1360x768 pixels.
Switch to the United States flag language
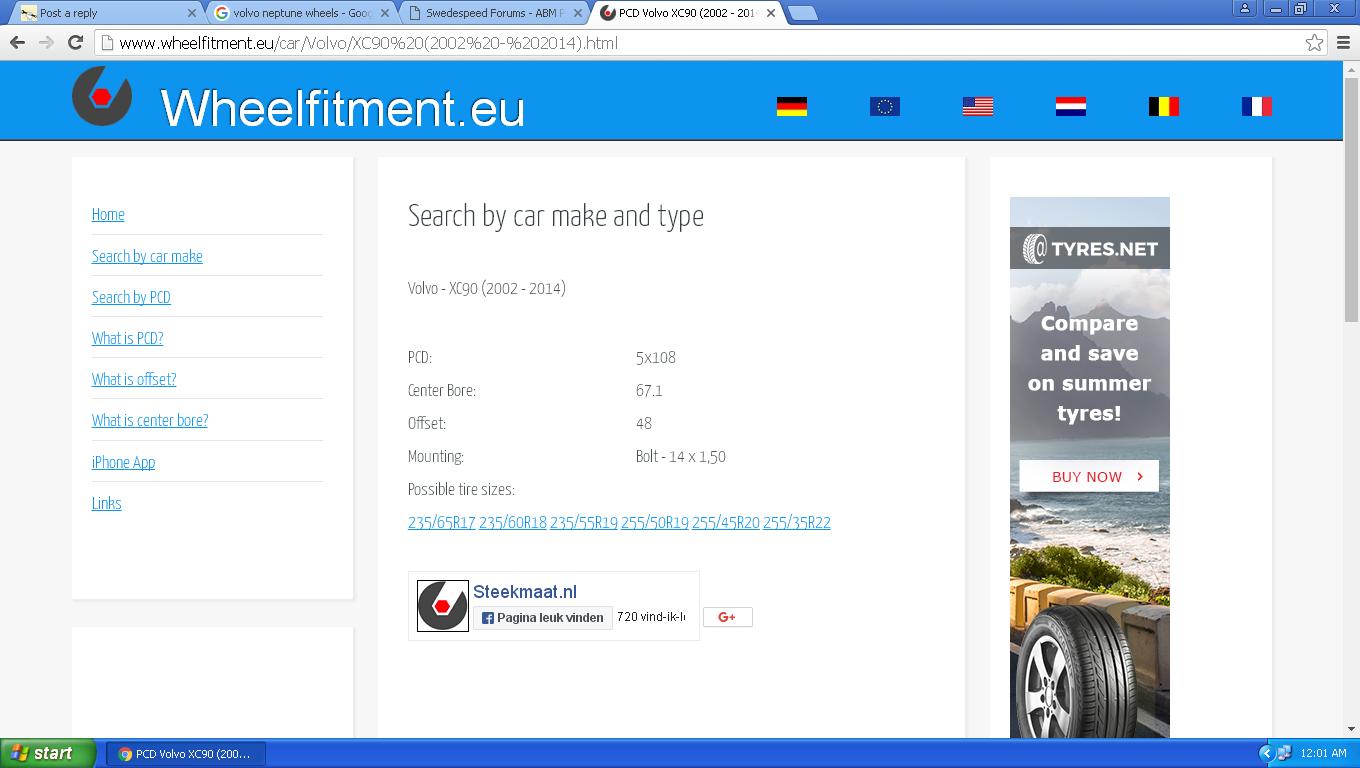(977, 106)
